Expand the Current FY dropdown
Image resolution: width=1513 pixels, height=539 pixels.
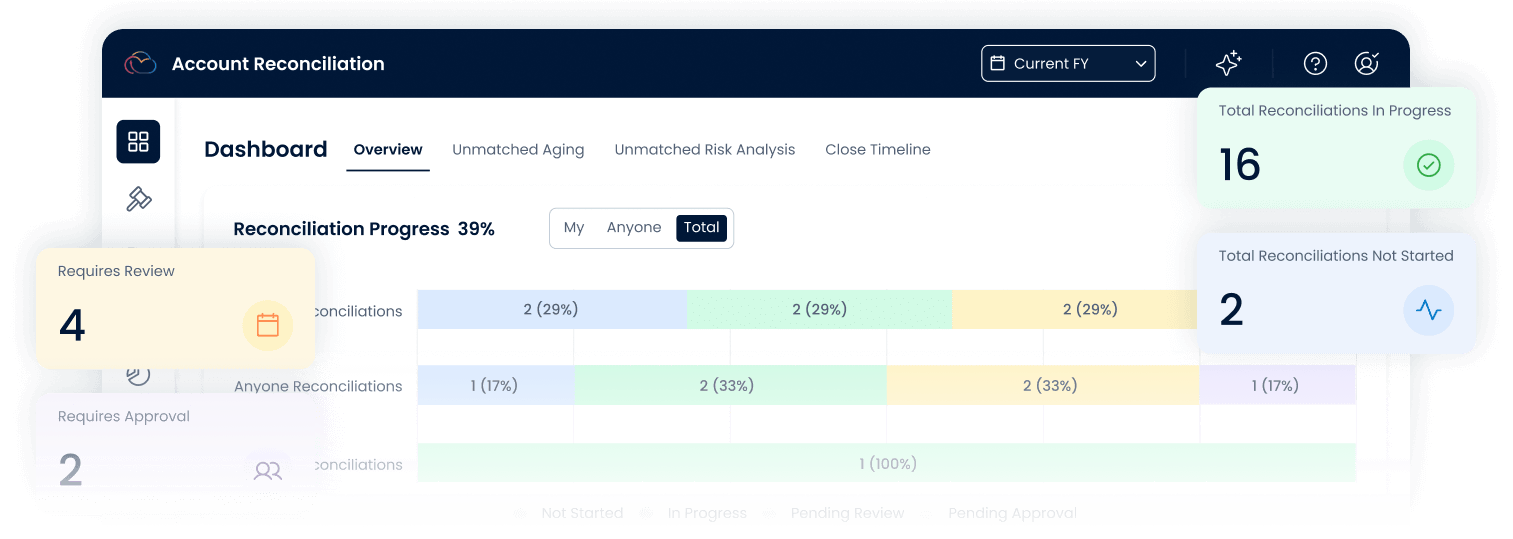coord(1067,64)
